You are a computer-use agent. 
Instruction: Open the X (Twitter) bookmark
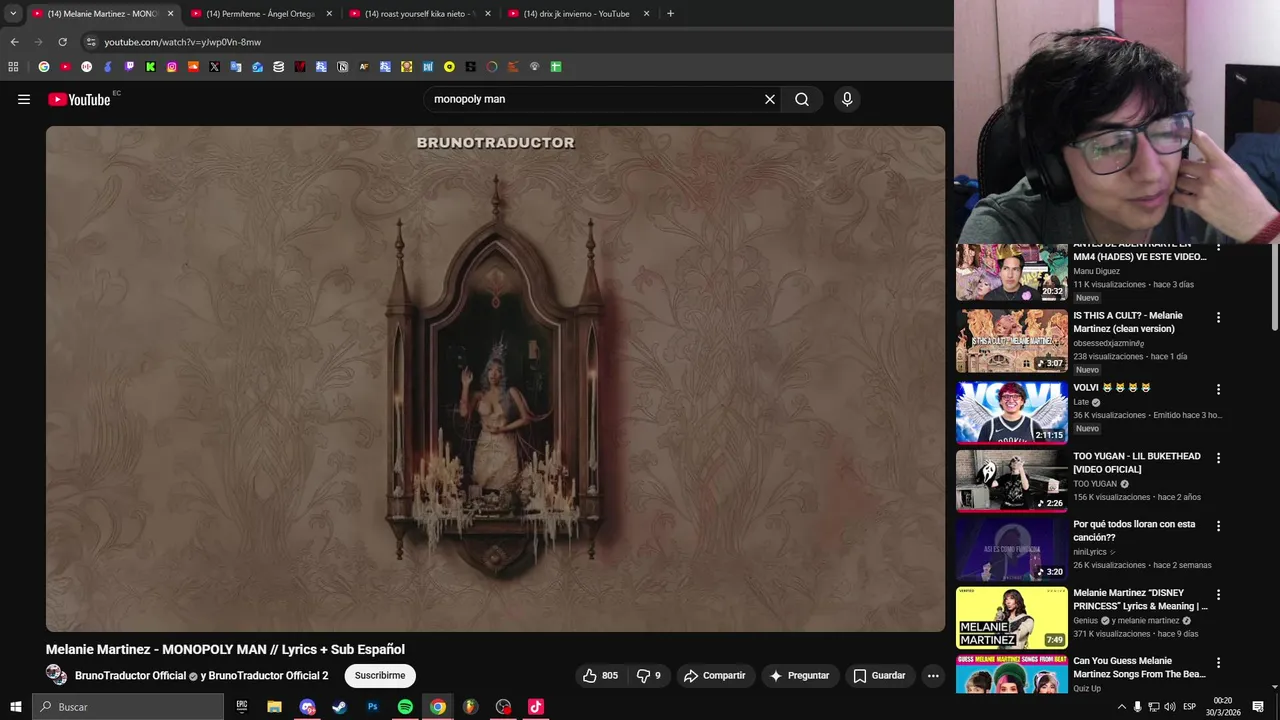pyautogui.click(x=214, y=67)
